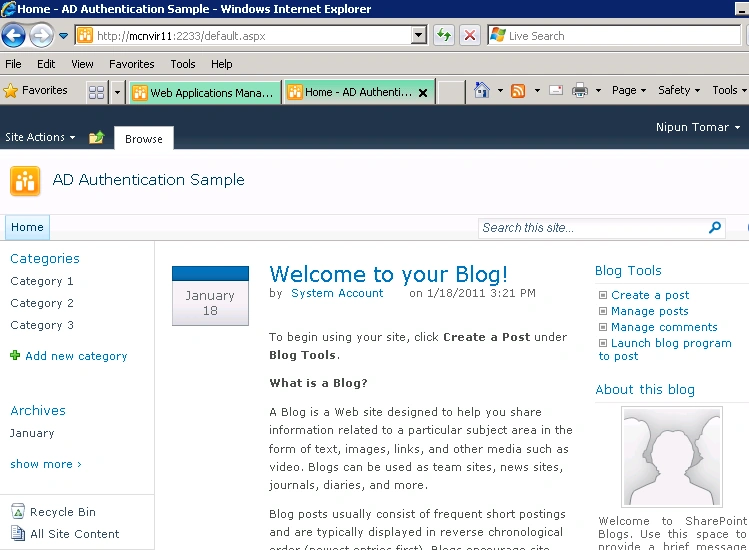Click Add new category link
This screenshot has height=550, width=749.
(x=76, y=356)
